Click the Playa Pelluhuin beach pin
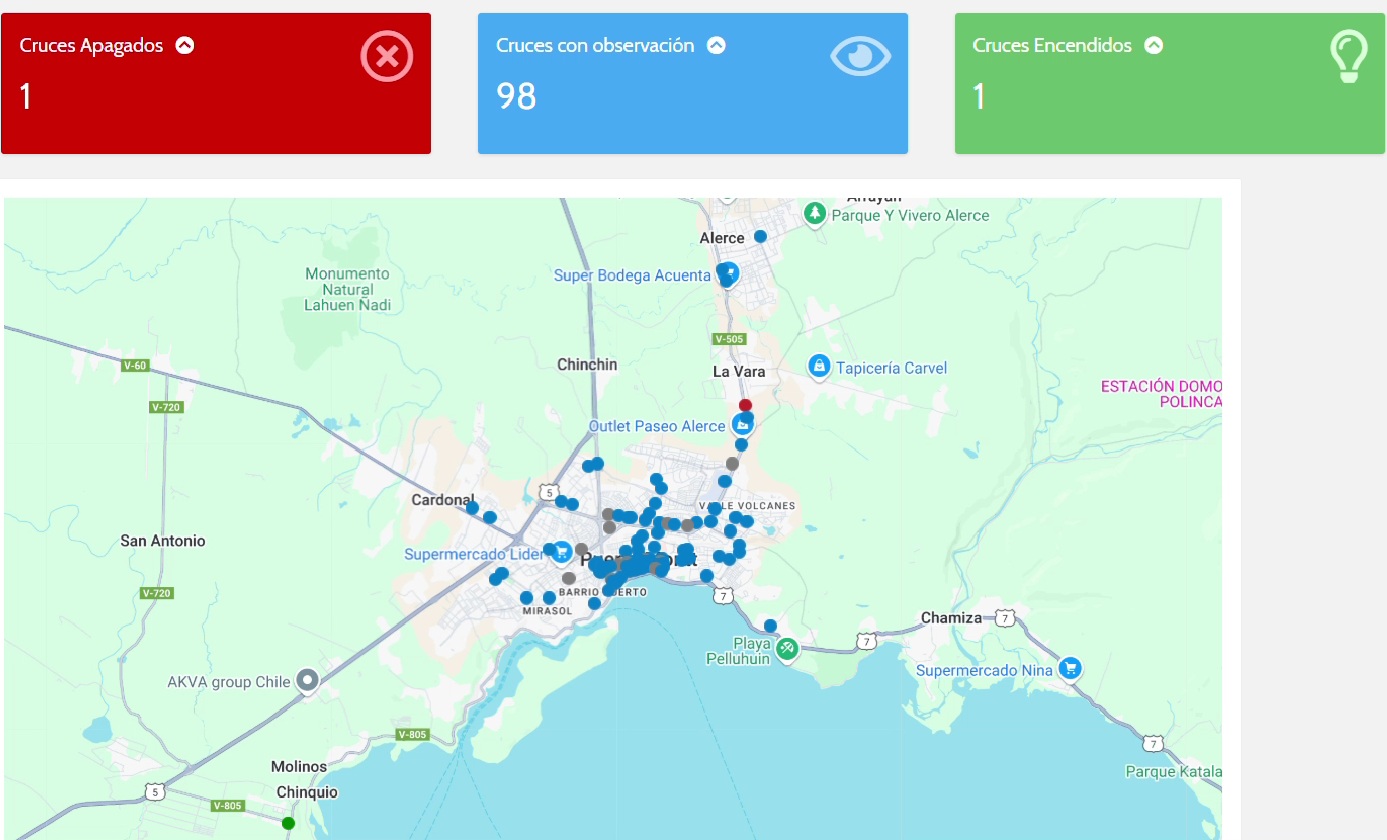Viewport: 1387px width, 840px height. [x=787, y=648]
